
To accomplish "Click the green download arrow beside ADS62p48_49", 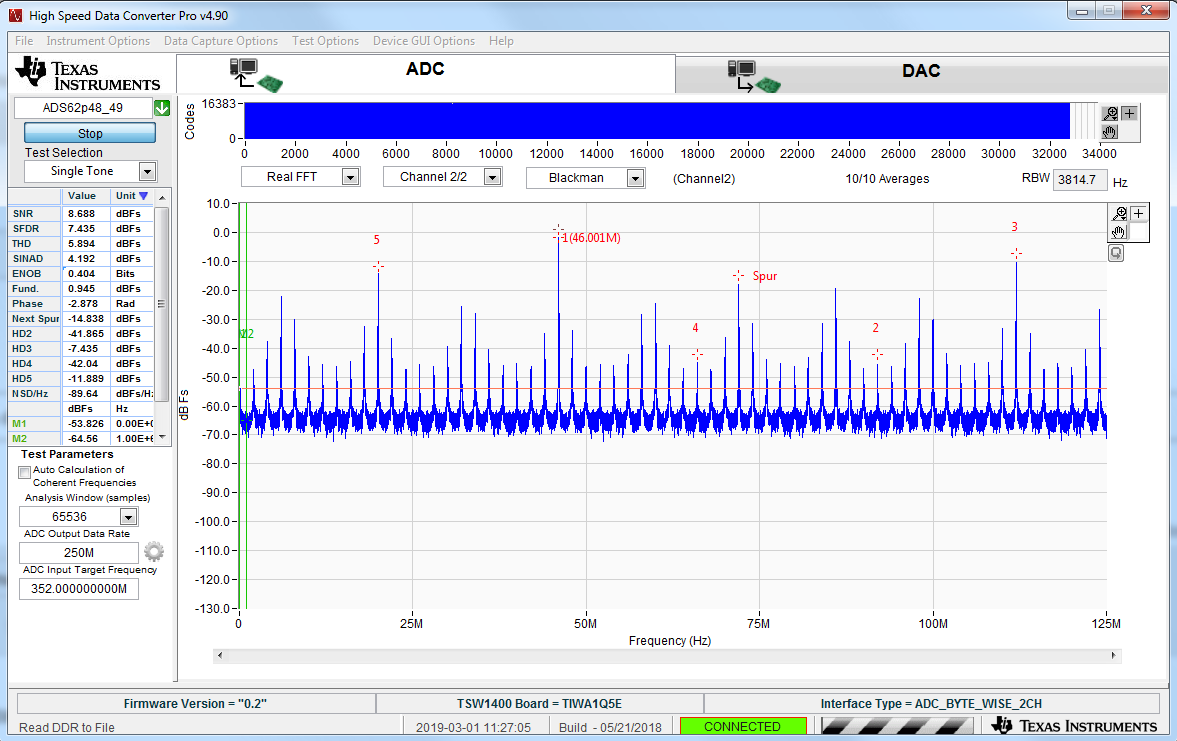I will tap(161, 108).
